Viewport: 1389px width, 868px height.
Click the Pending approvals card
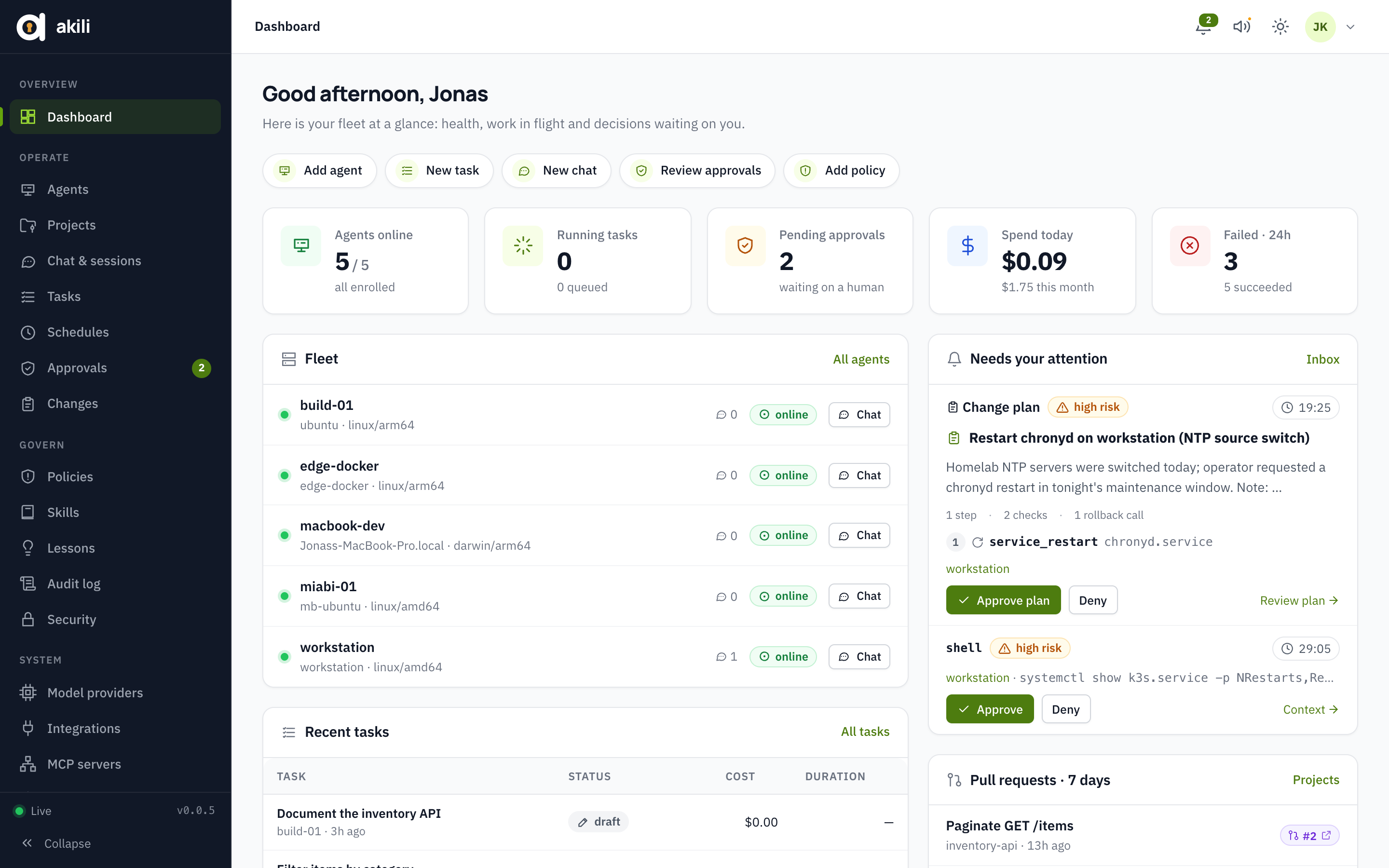[810, 260]
